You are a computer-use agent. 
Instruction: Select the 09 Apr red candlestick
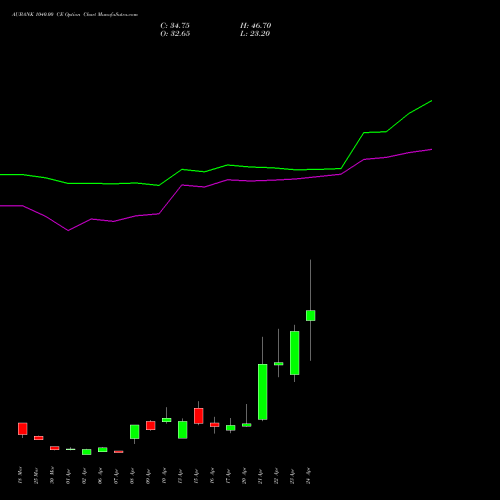tap(150, 425)
